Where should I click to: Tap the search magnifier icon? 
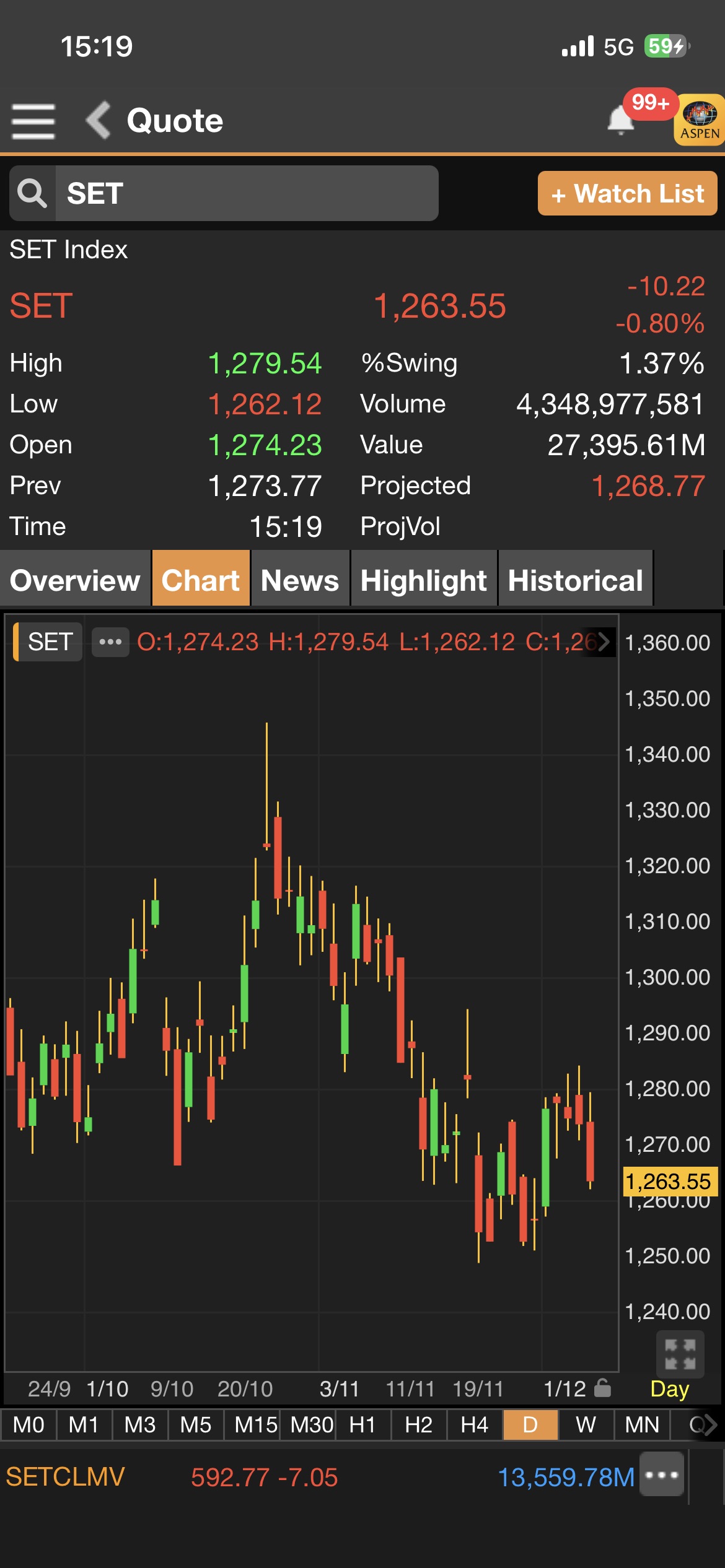[x=32, y=193]
